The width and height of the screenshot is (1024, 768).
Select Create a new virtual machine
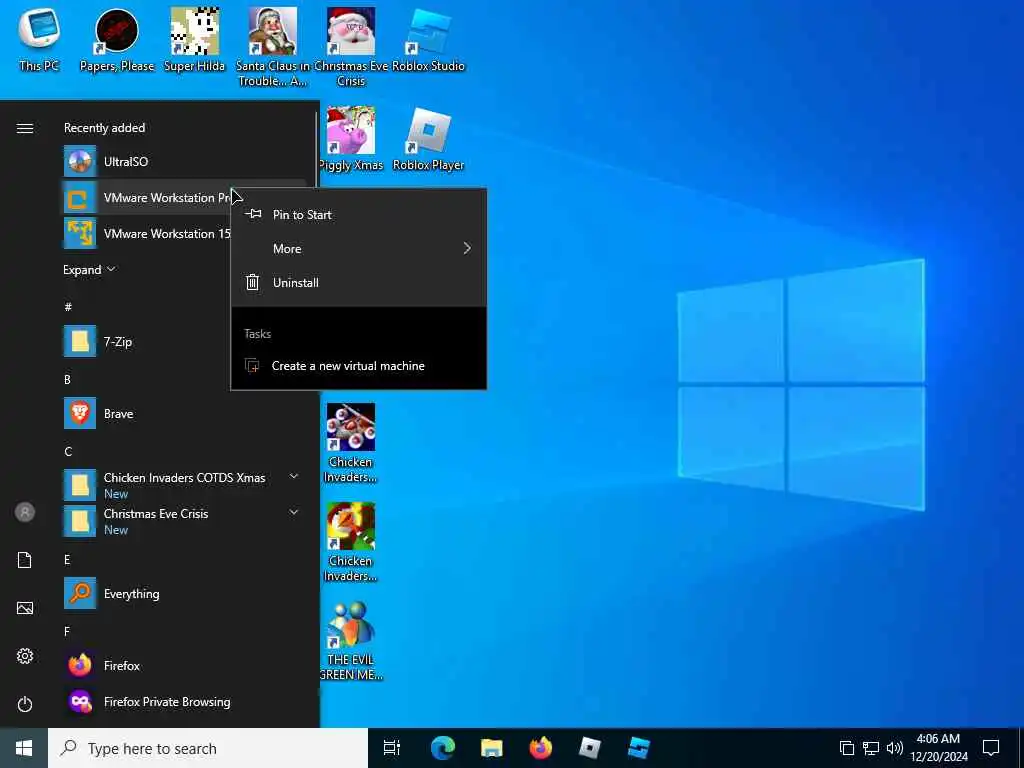pos(359,366)
